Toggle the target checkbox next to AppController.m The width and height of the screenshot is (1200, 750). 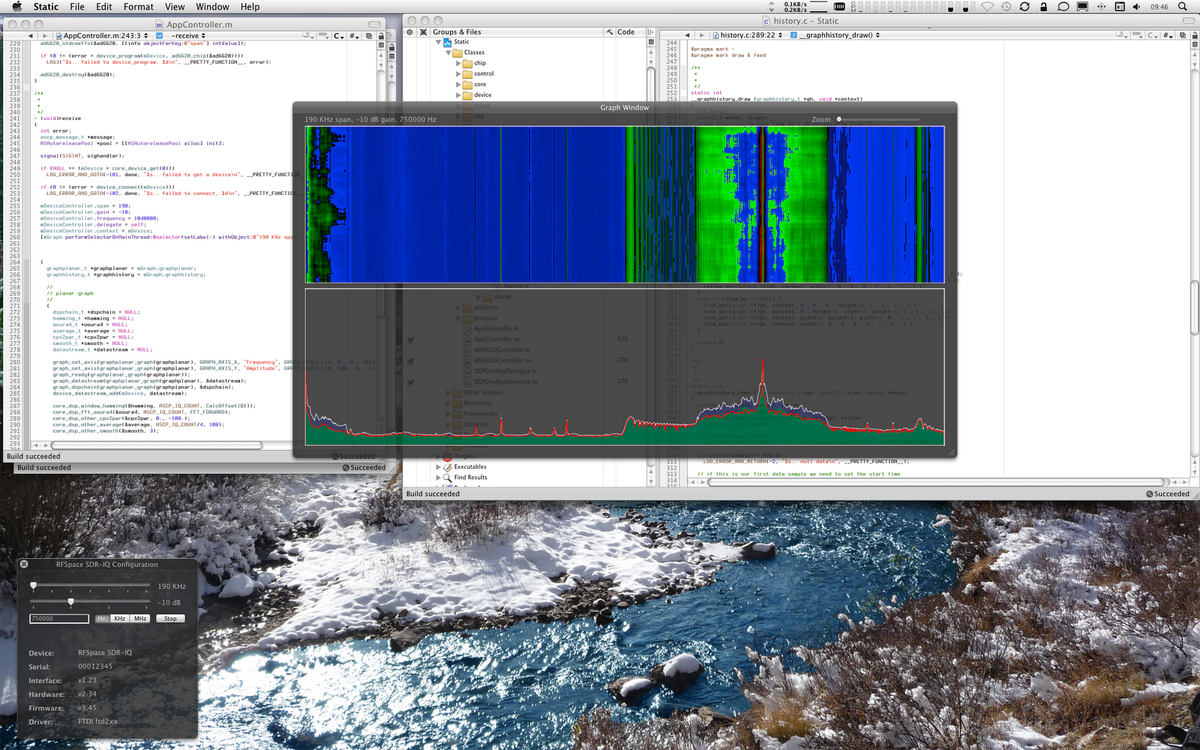click(x=410, y=340)
